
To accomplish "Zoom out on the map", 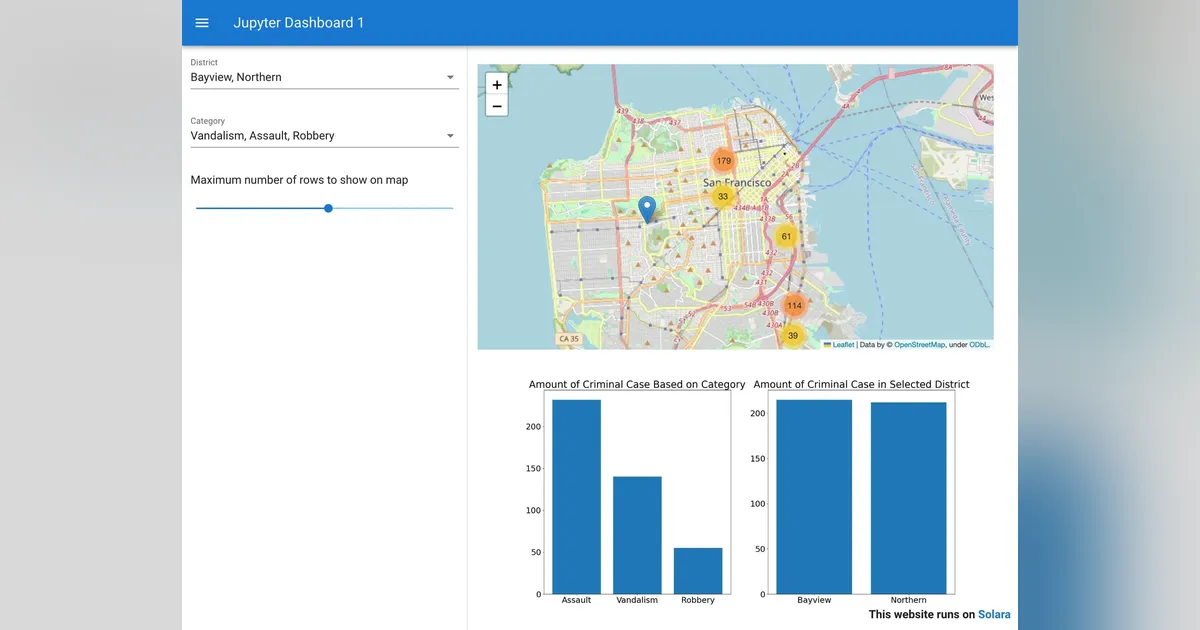I will [x=497, y=106].
